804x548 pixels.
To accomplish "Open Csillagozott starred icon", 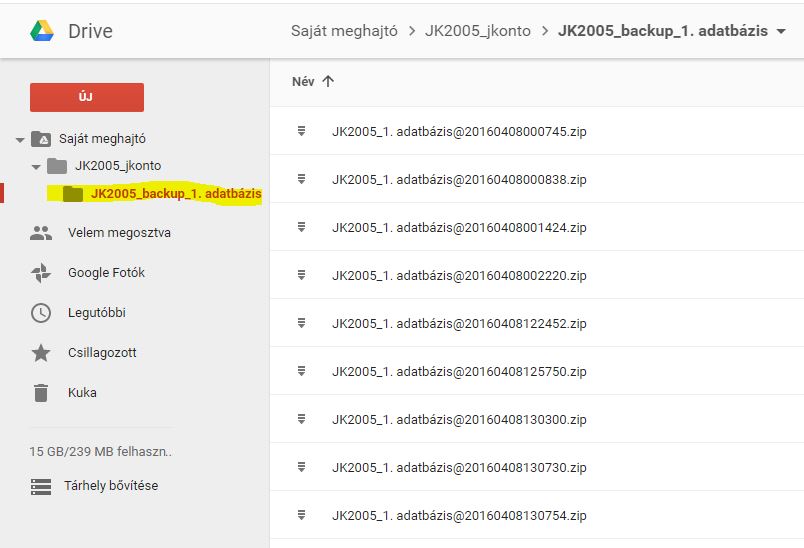I will pos(41,353).
